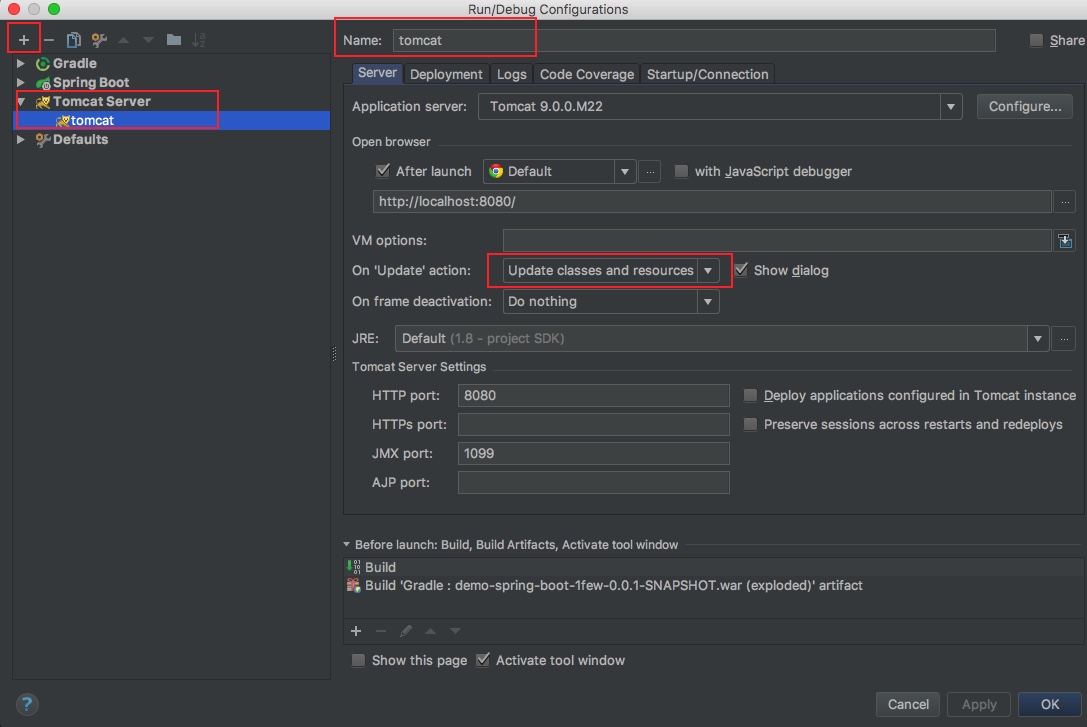Expand the Spring Boot tree node
1087x727 pixels.
click(21, 82)
